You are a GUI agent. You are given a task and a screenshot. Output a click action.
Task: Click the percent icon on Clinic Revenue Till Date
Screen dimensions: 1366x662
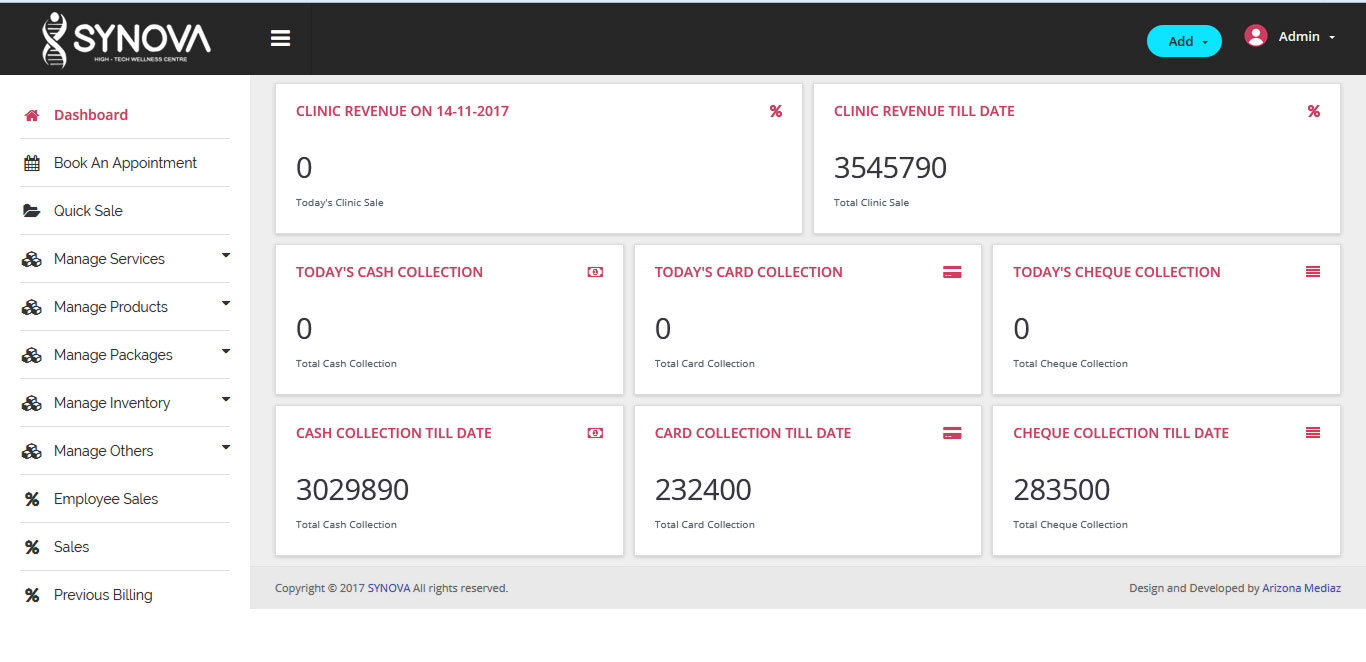point(1313,111)
